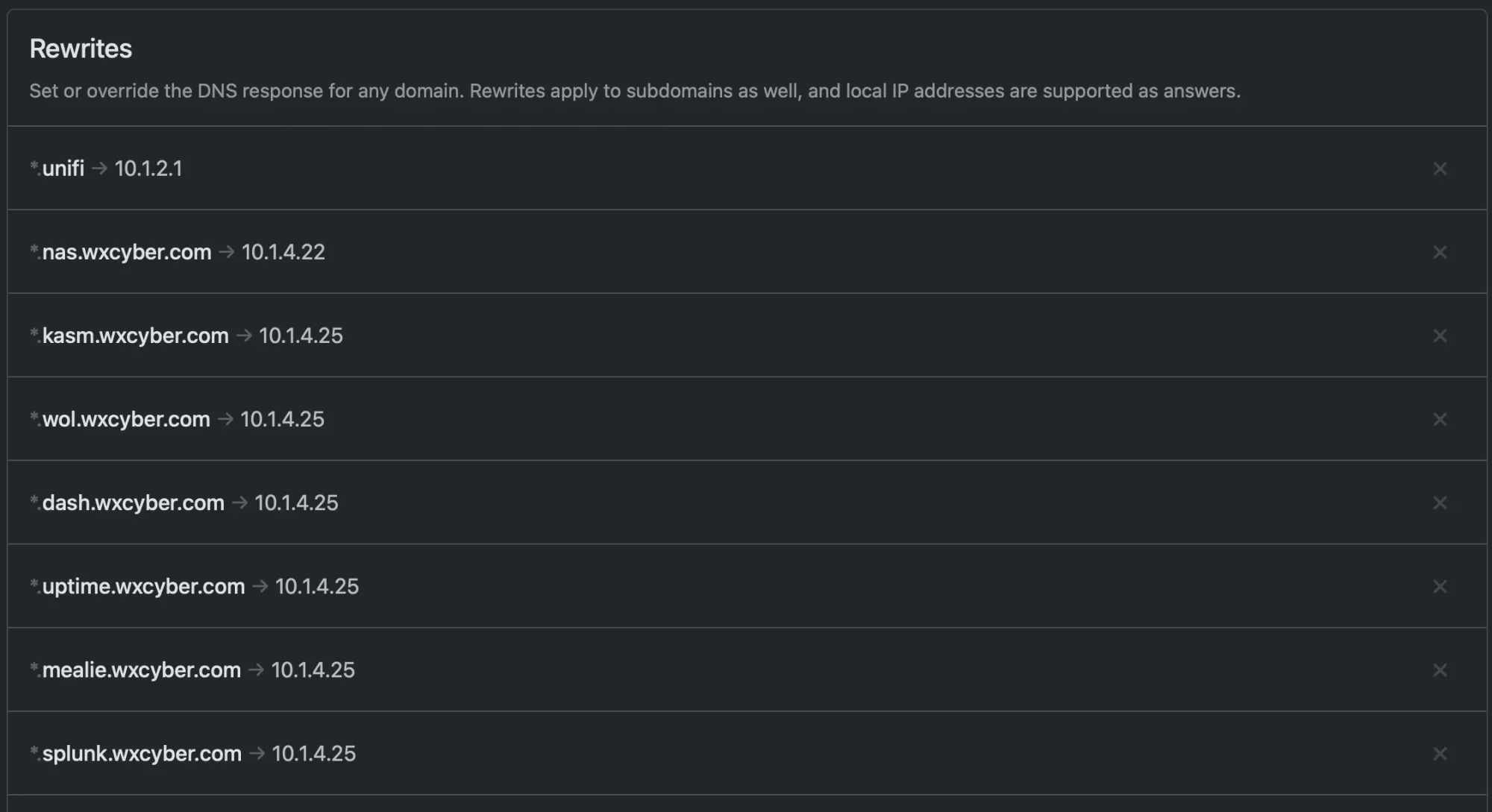Click the delete icon for *.mealie.wxcyber.com
This screenshot has width=1492, height=812.
1440,669
